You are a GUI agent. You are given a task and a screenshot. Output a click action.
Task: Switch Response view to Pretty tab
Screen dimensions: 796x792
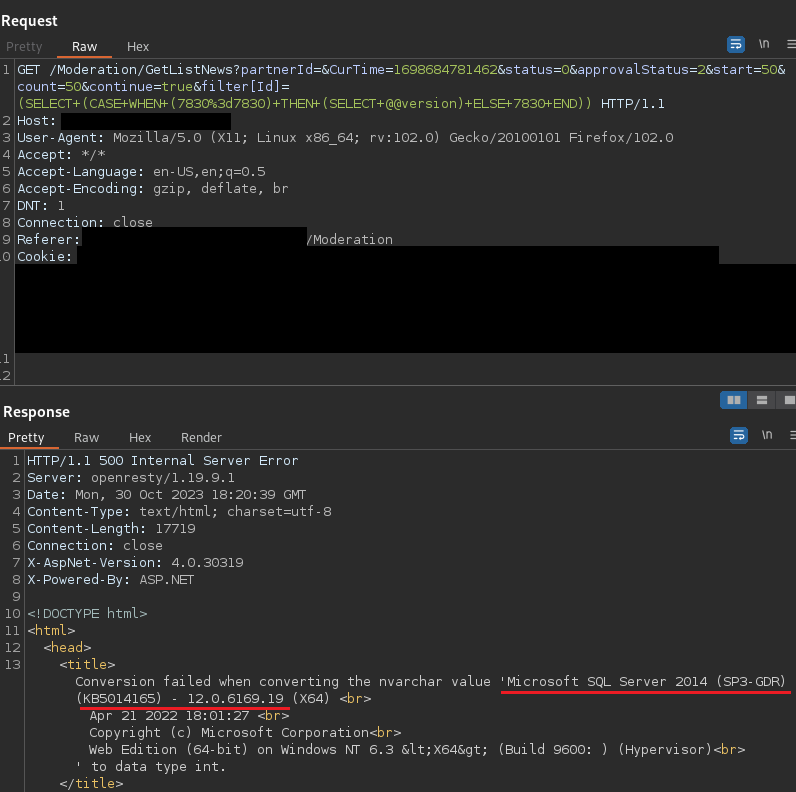point(26,438)
